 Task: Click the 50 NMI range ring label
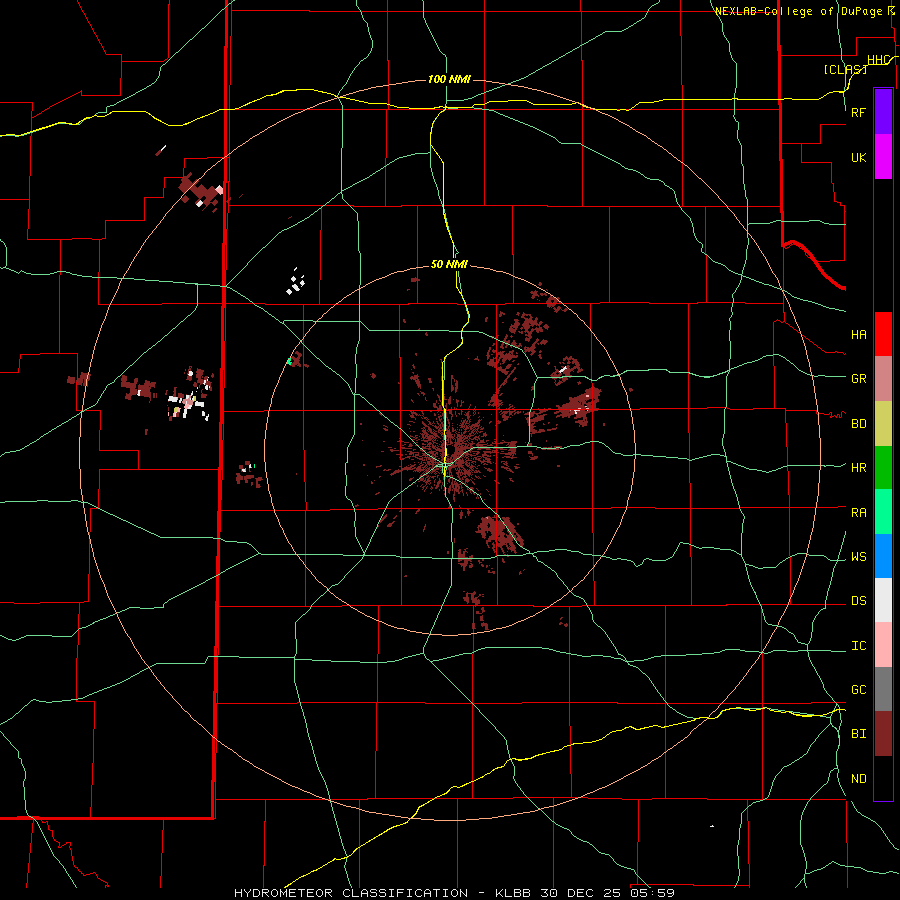[x=449, y=264]
